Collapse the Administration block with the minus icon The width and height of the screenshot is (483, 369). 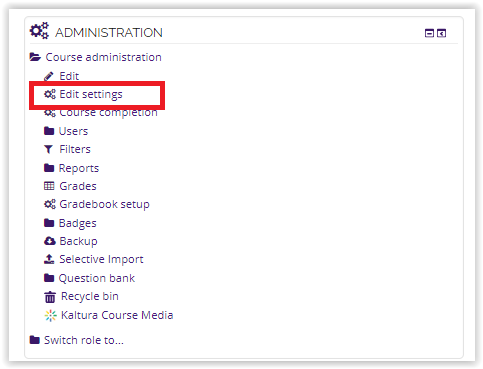[x=429, y=33]
